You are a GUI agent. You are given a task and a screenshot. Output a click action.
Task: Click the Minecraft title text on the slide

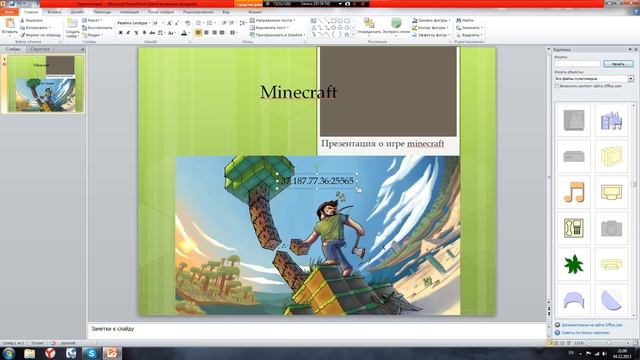[299, 92]
